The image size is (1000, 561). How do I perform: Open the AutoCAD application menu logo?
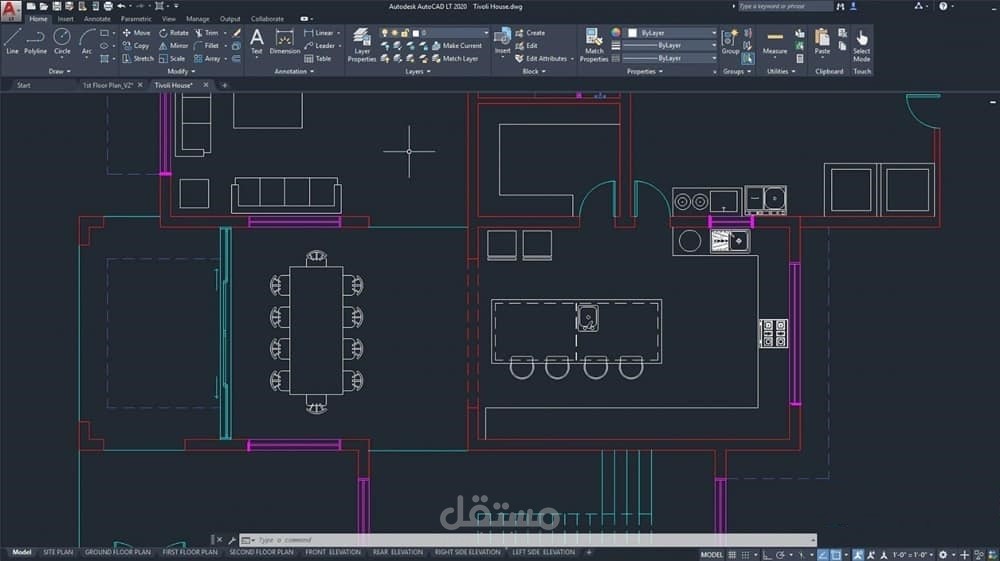click(11, 10)
